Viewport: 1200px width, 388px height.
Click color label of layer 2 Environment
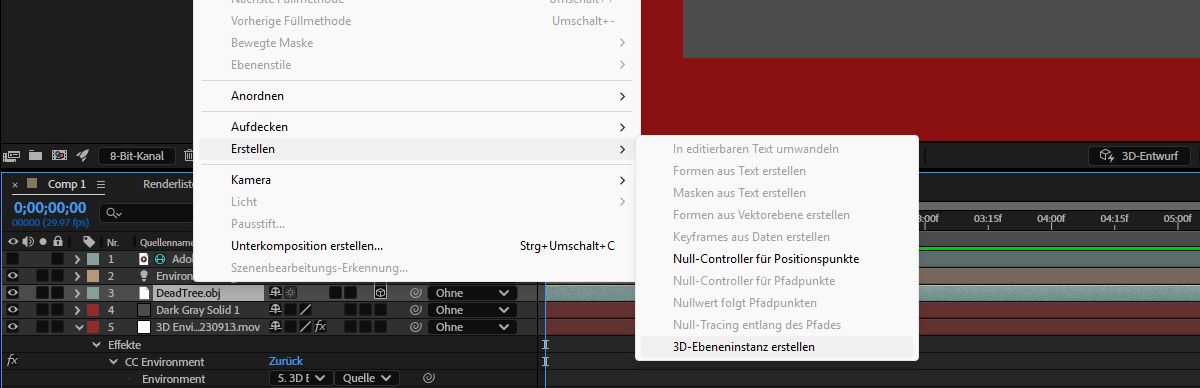(92, 276)
